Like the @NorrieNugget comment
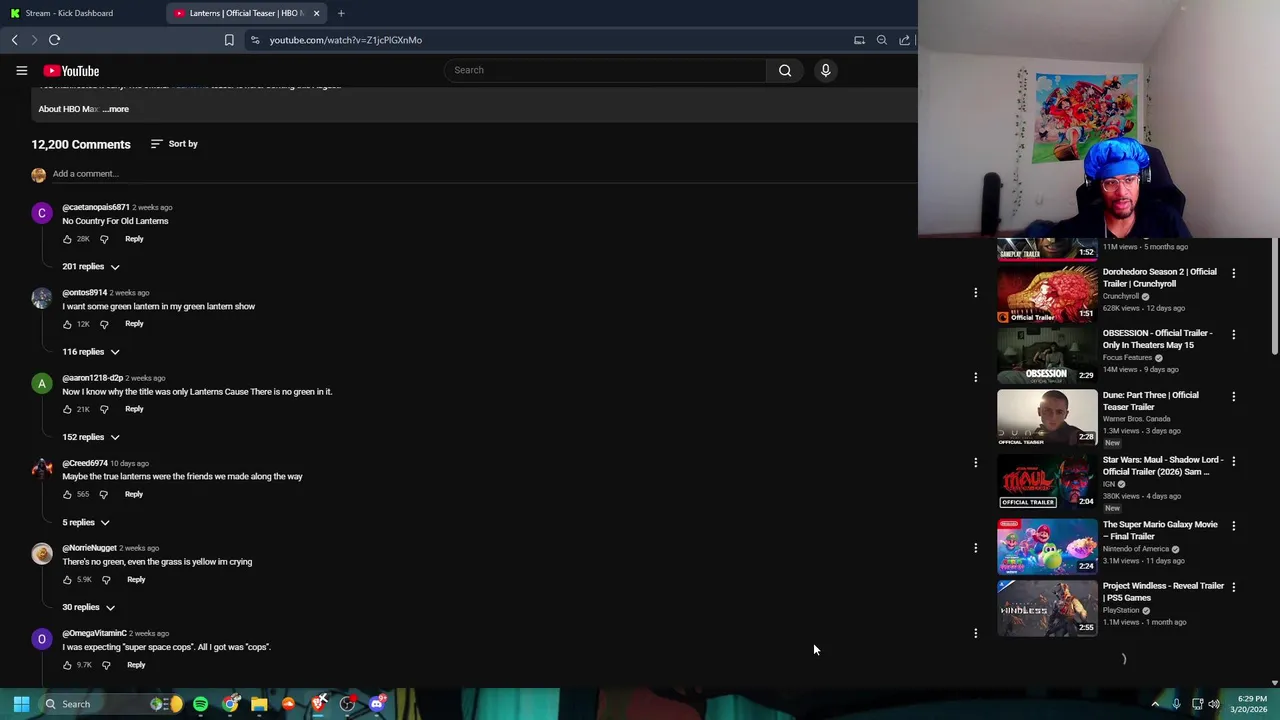This screenshot has width=1280, height=720. point(67,579)
